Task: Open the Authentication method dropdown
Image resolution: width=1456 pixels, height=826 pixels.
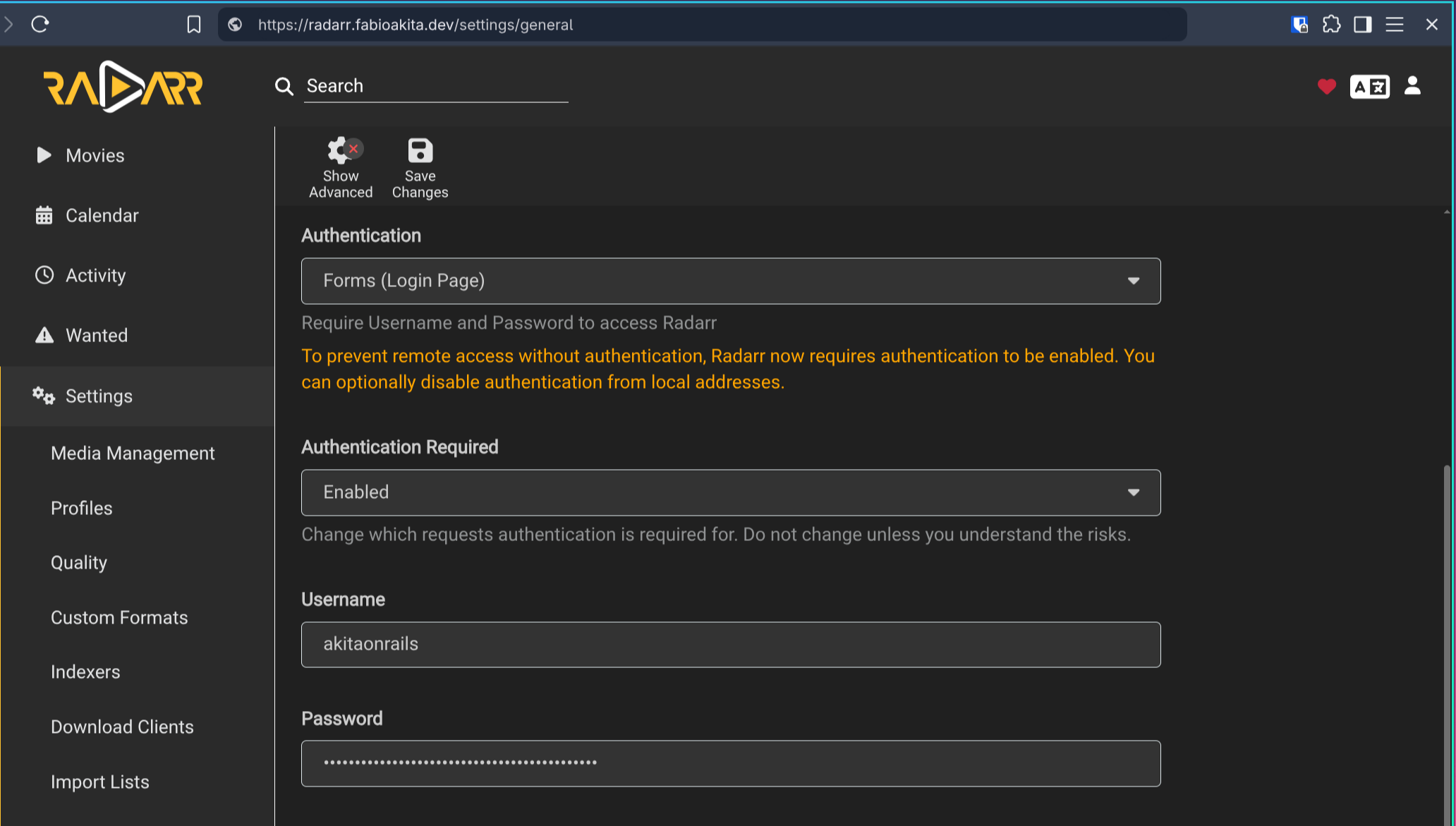Action: pos(731,281)
